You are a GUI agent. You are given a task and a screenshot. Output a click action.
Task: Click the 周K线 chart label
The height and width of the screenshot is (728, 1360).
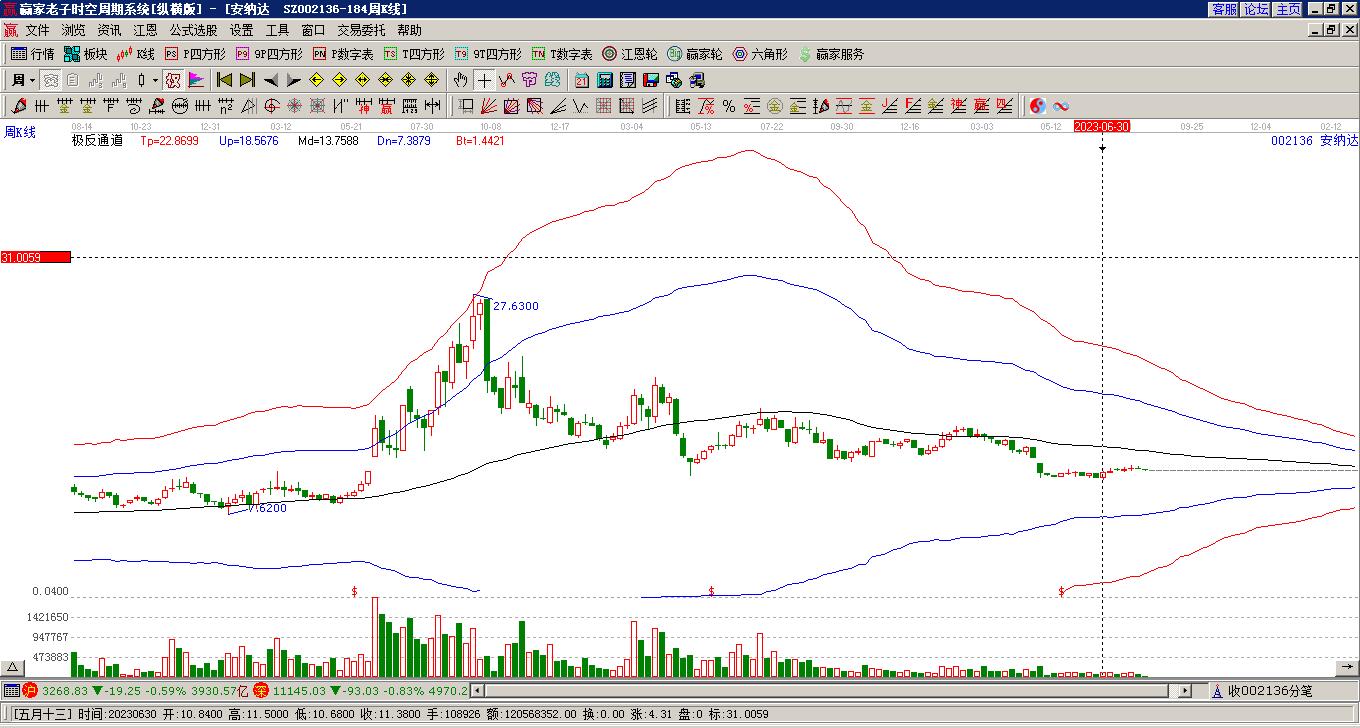click(x=20, y=132)
